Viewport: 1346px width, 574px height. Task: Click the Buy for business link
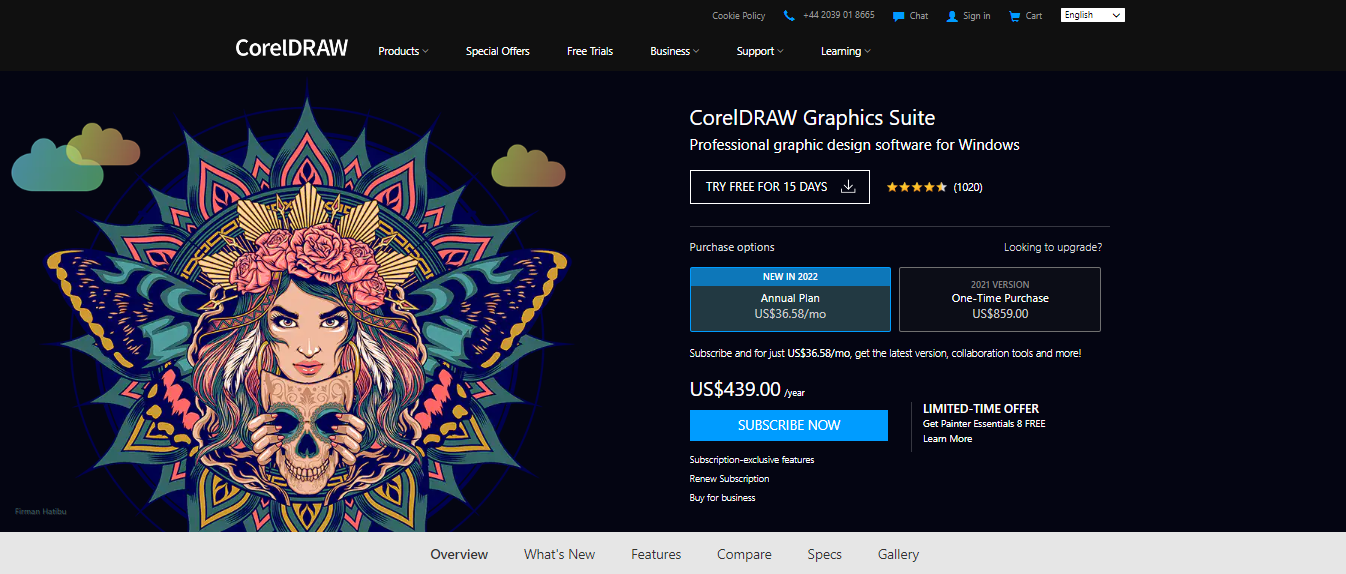[x=723, y=498]
